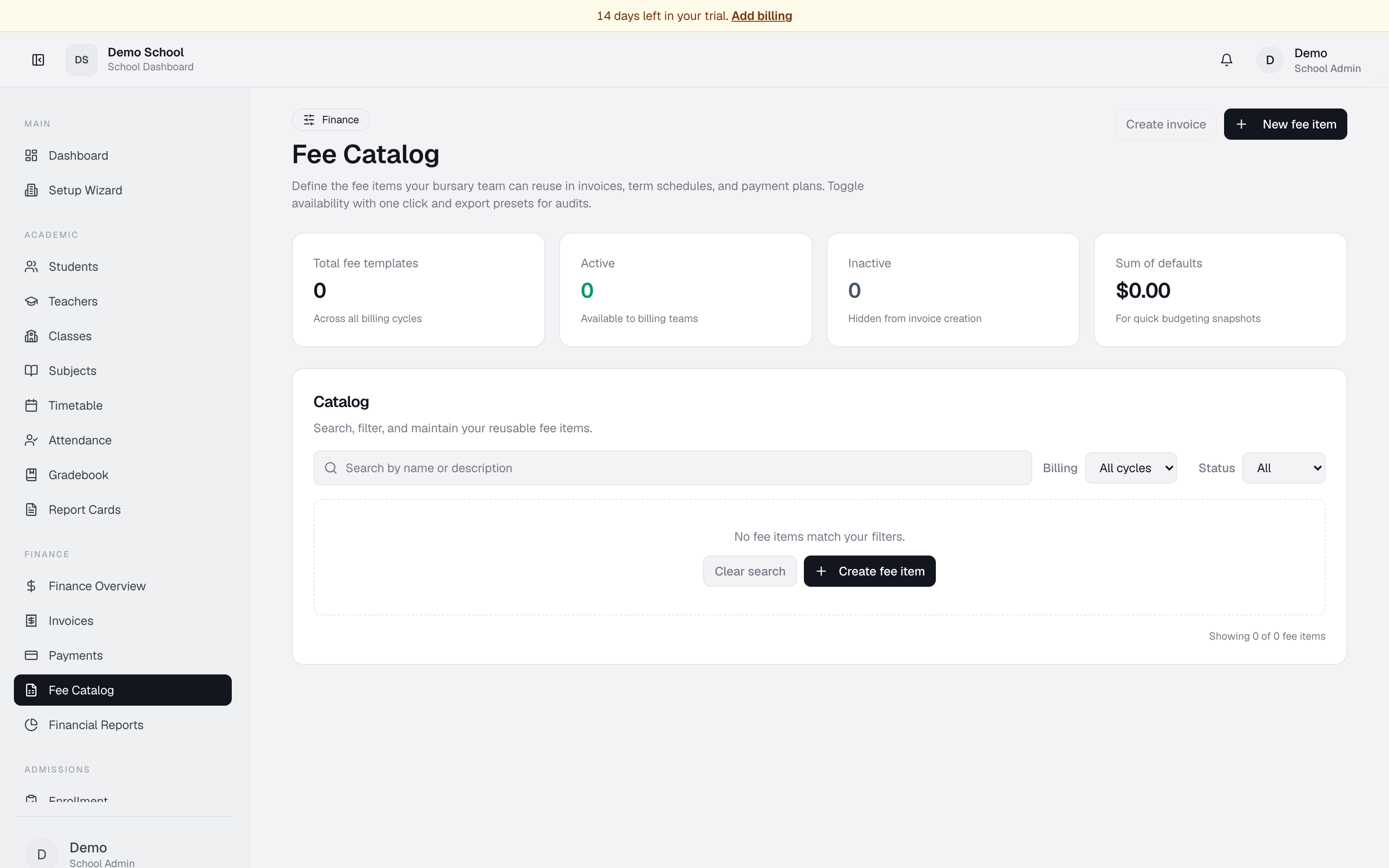1389x868 pixels.
Task: Select Invoices in Finance menu
Action: [123, 621]
